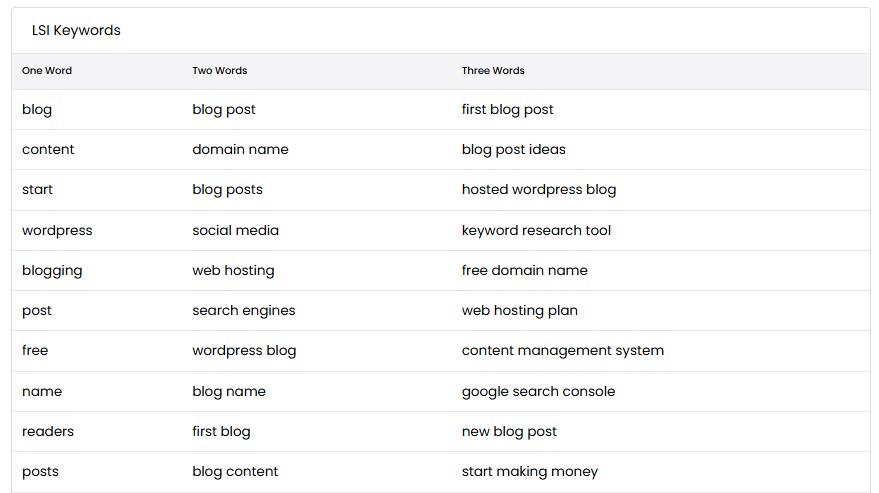Click the 'One Word' column header
The height and width of the screenshot is (493, 879).
pyautogui.click(x=47, y=71)
